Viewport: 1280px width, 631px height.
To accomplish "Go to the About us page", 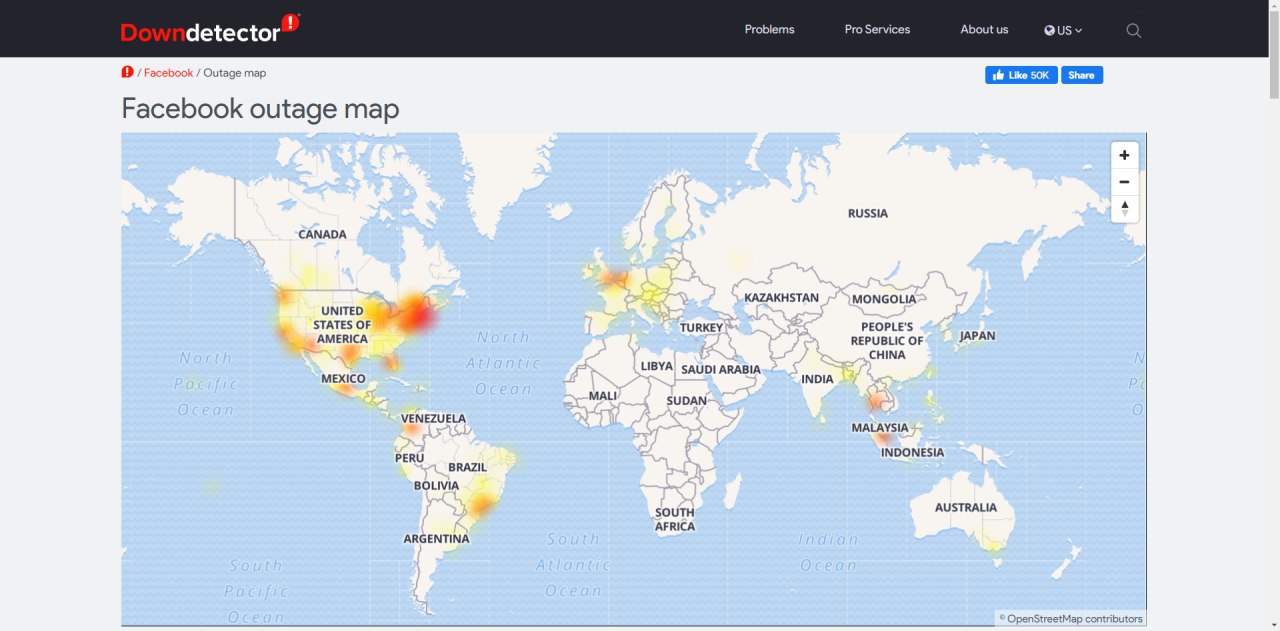I will (984, 29).
